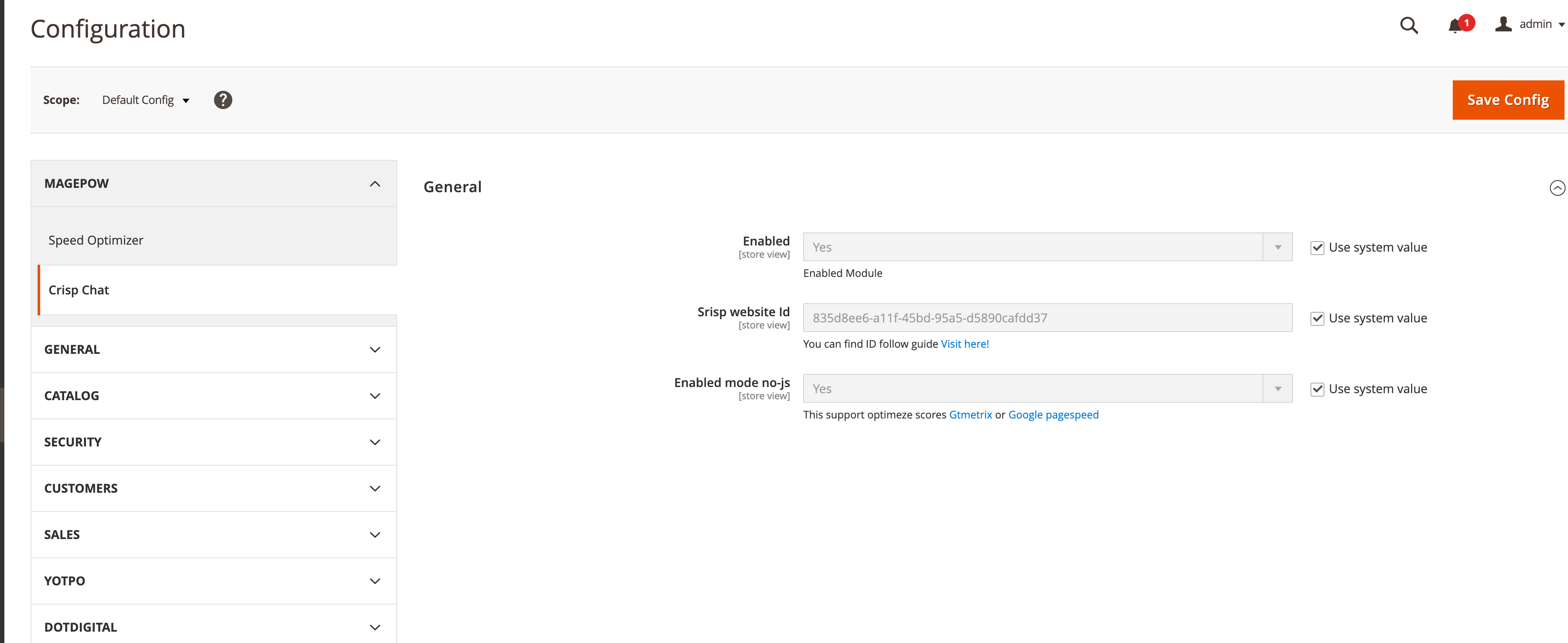Select Crisp Chat from sidebar menu
This screenshot has height=643, width=1568.
pyautogui.click(x=78, y=290)
